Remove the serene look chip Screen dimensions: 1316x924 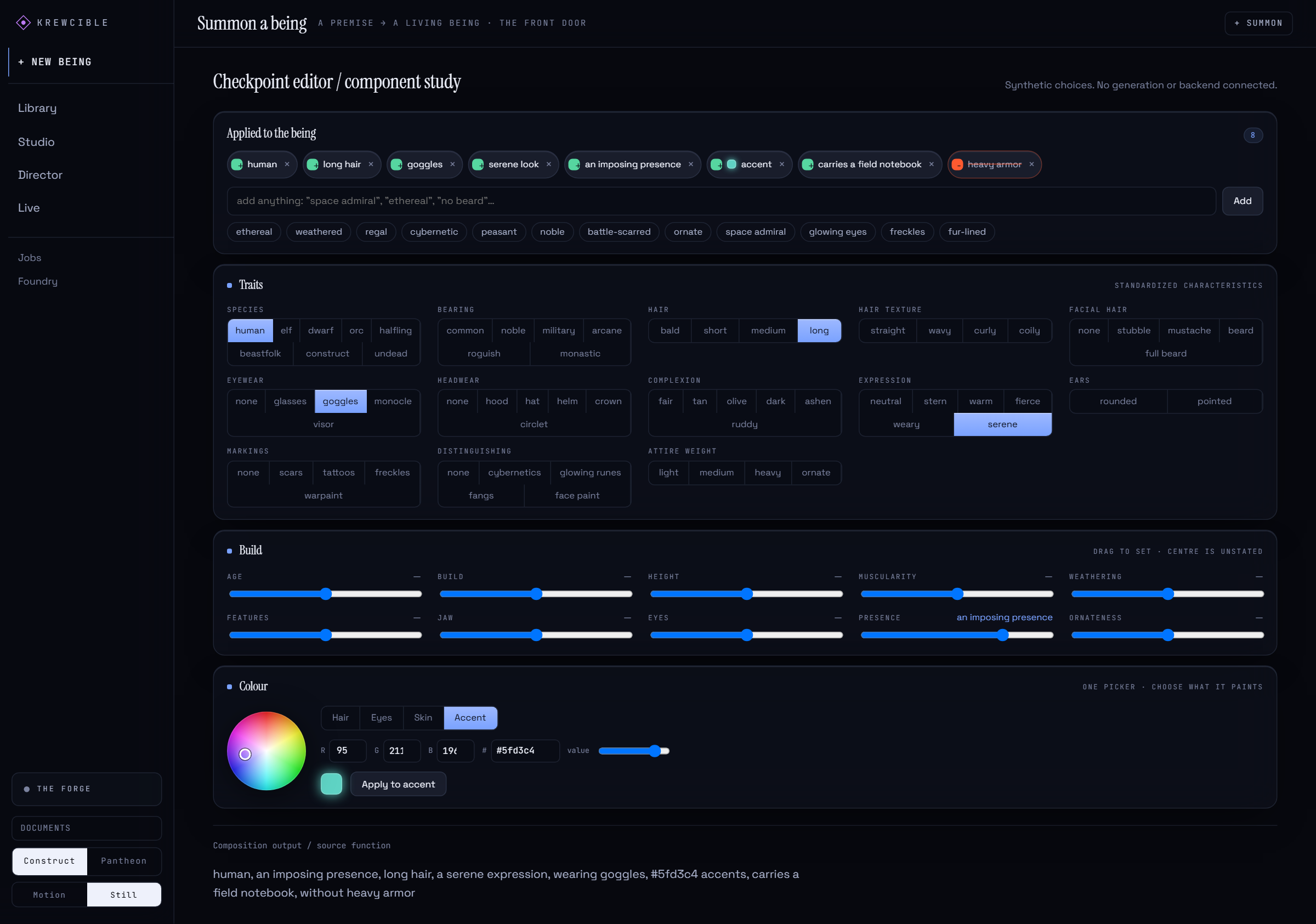click(x=548, y=165)
